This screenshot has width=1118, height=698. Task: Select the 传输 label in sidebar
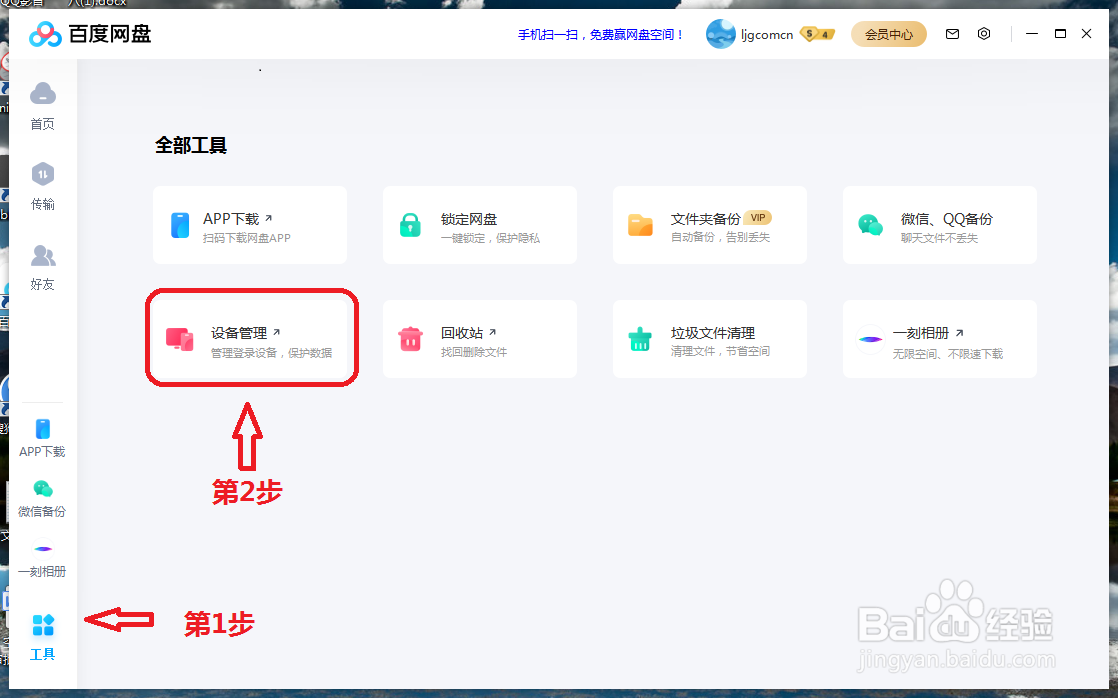click(x=43, y=205)
